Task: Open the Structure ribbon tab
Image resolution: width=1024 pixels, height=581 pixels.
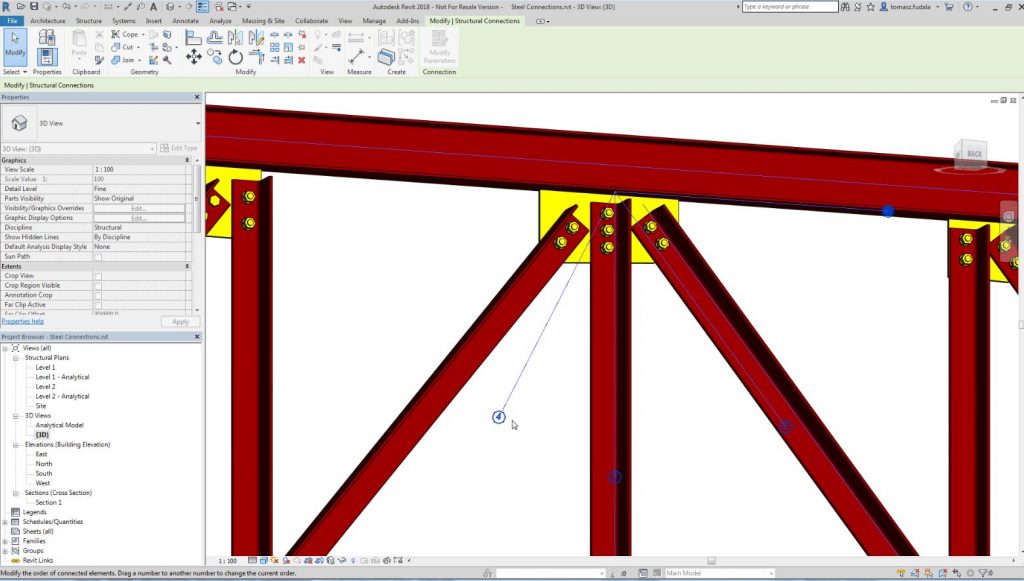Action: 88,20
